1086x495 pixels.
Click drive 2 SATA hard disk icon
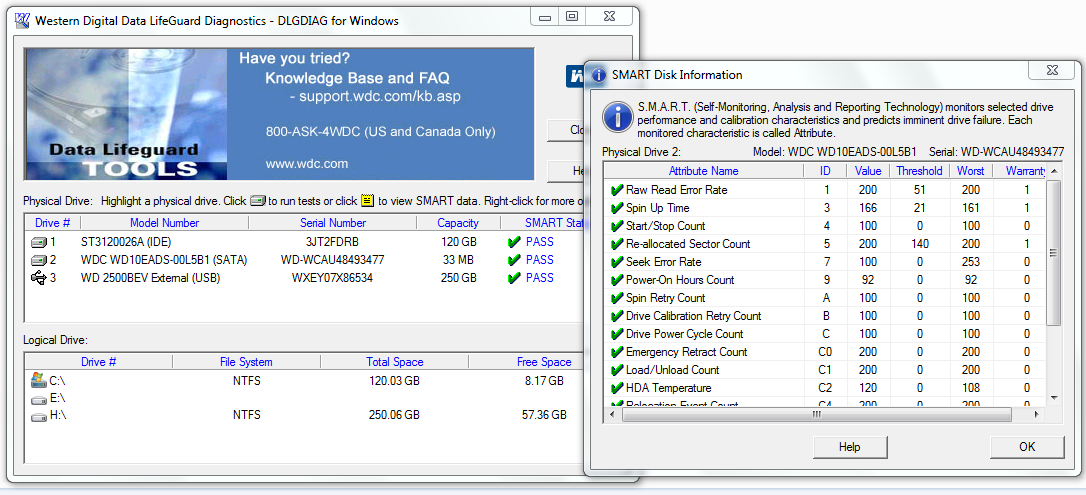(39, 260)
